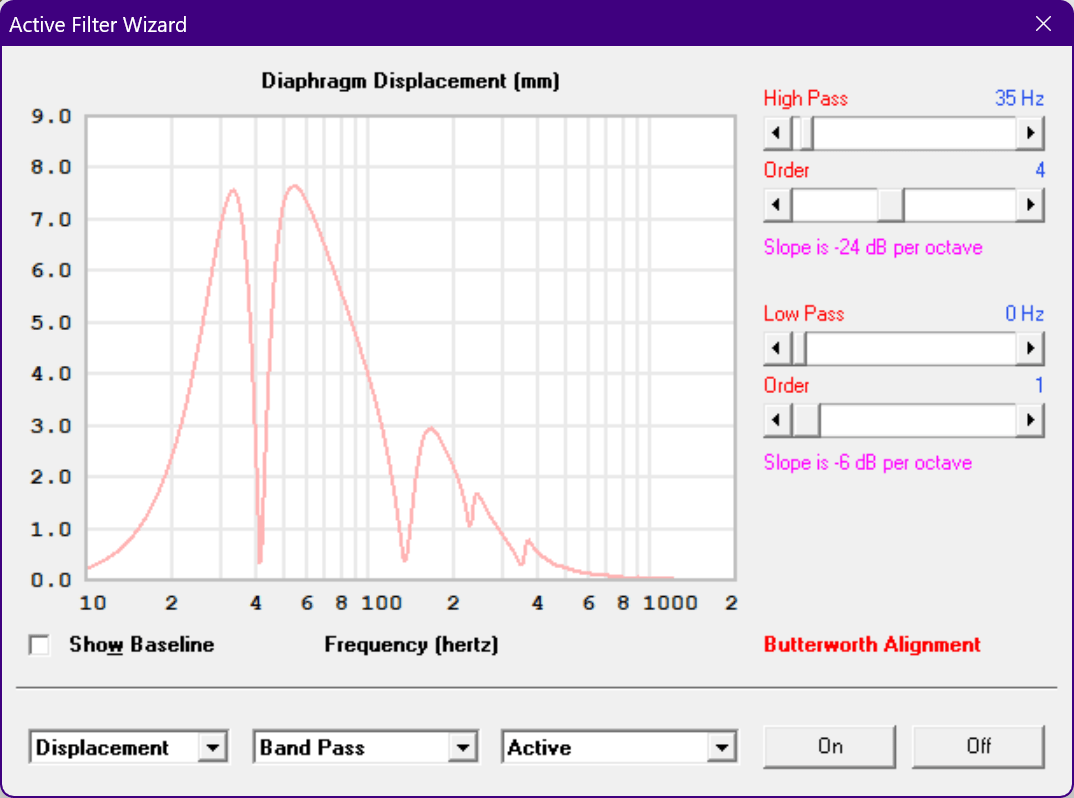This screenshot has width=1074, height=798.
Task: Increase High Pass frequency with right arrow
Action: click(1030, 133)
